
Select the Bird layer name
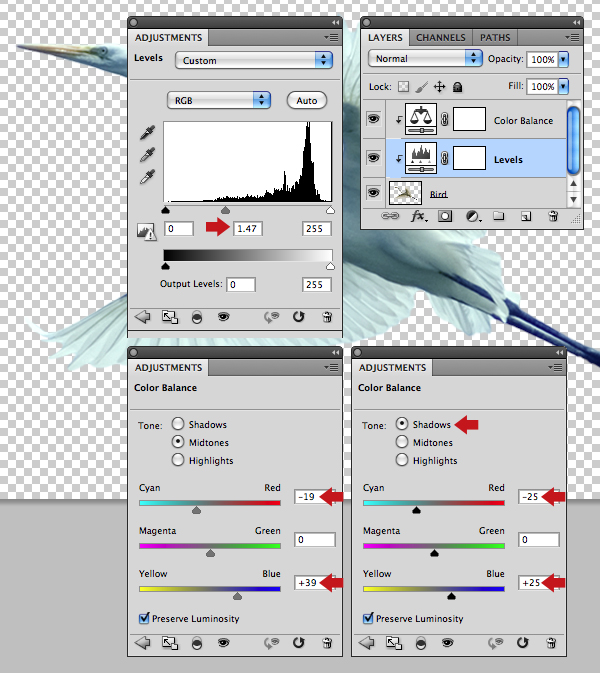pyautogui.click(x=439, y=194)
